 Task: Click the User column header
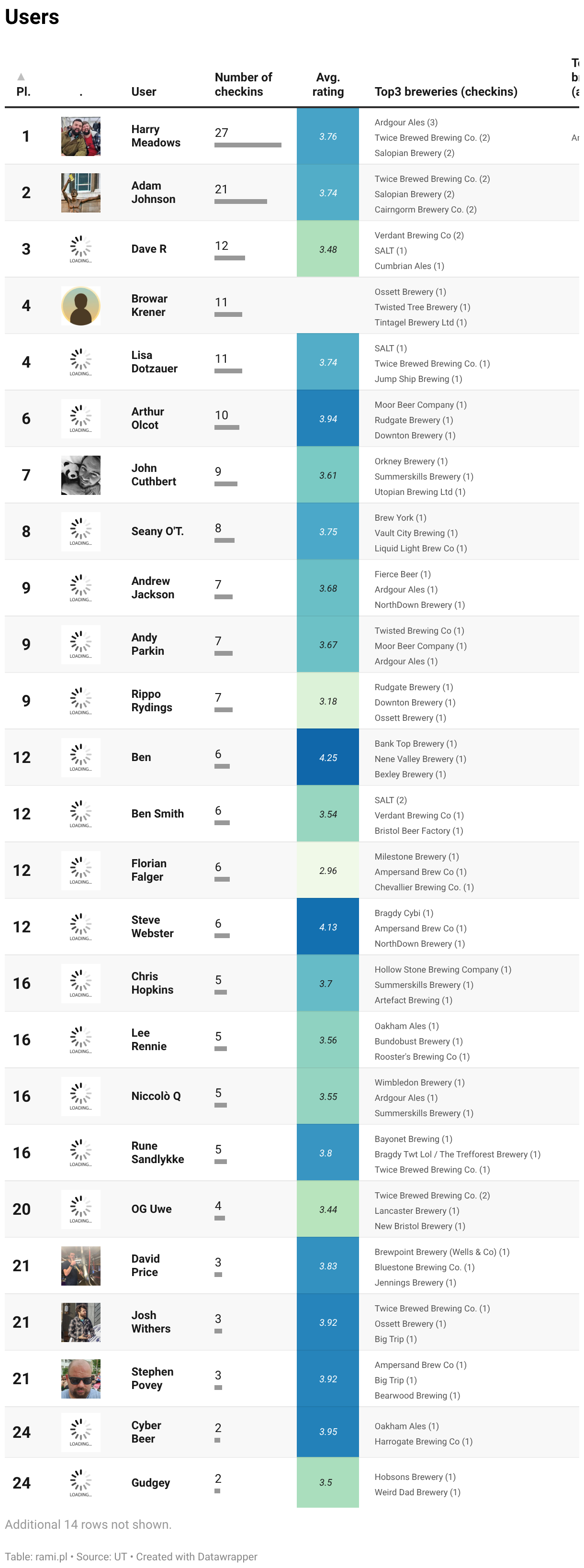point(144,91)
